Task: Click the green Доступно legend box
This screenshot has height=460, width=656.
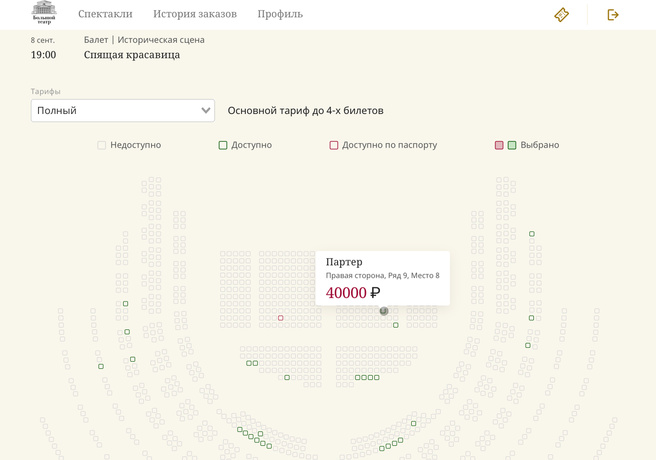Action: click(x=223, y=145)
